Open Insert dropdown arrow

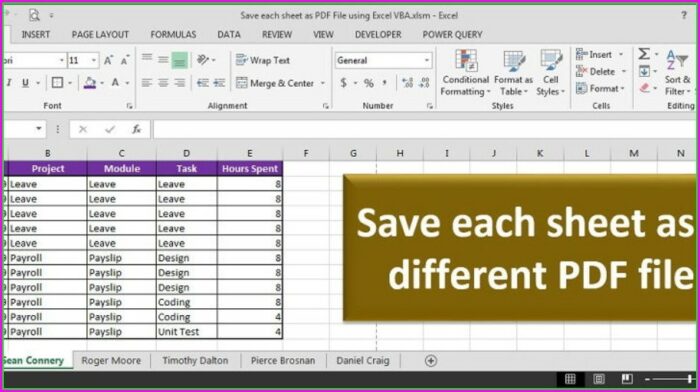point(621,54)
